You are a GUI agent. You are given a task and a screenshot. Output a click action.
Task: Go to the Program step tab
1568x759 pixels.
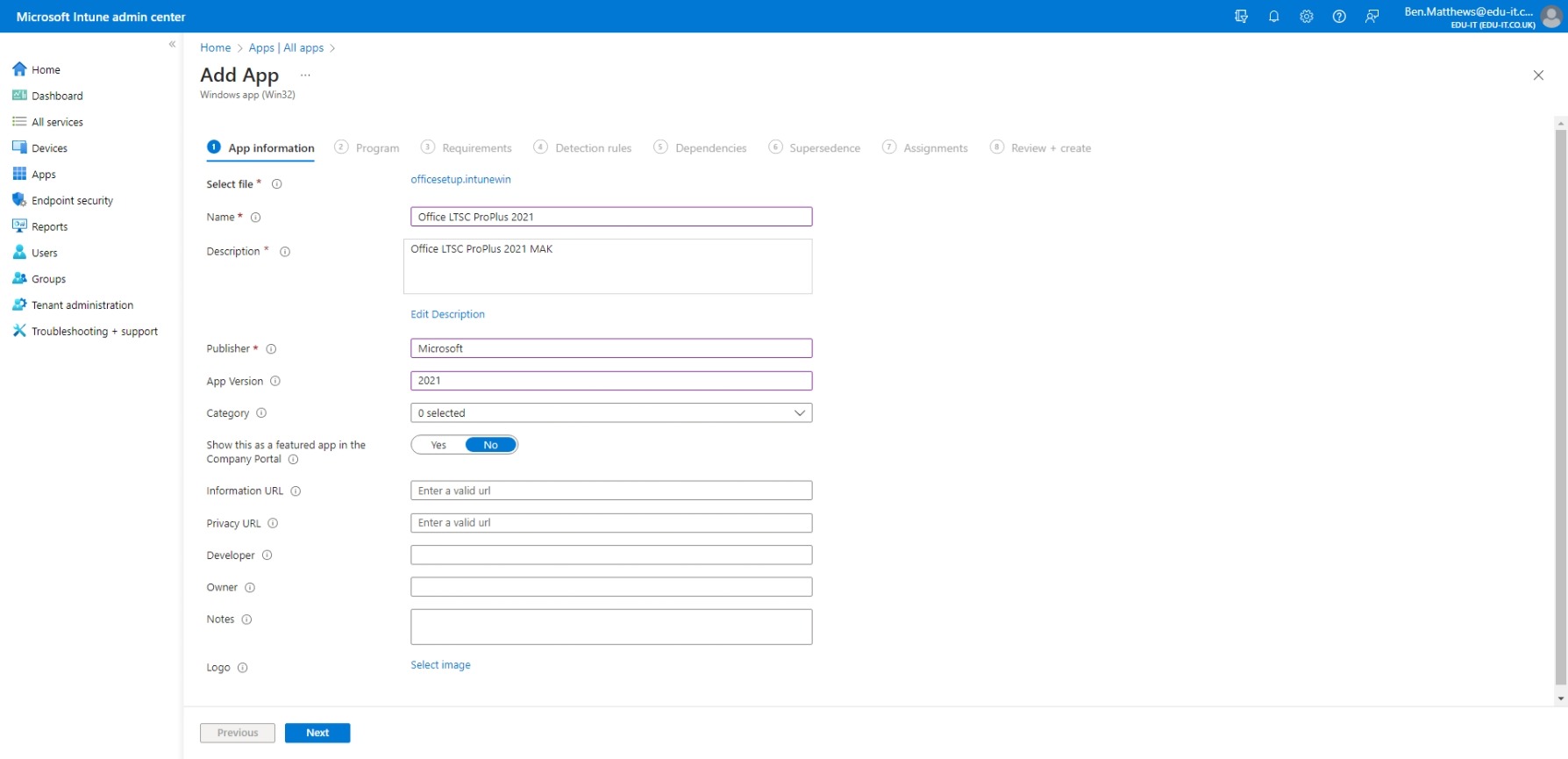pyautogui.click(x=367, y=148)
